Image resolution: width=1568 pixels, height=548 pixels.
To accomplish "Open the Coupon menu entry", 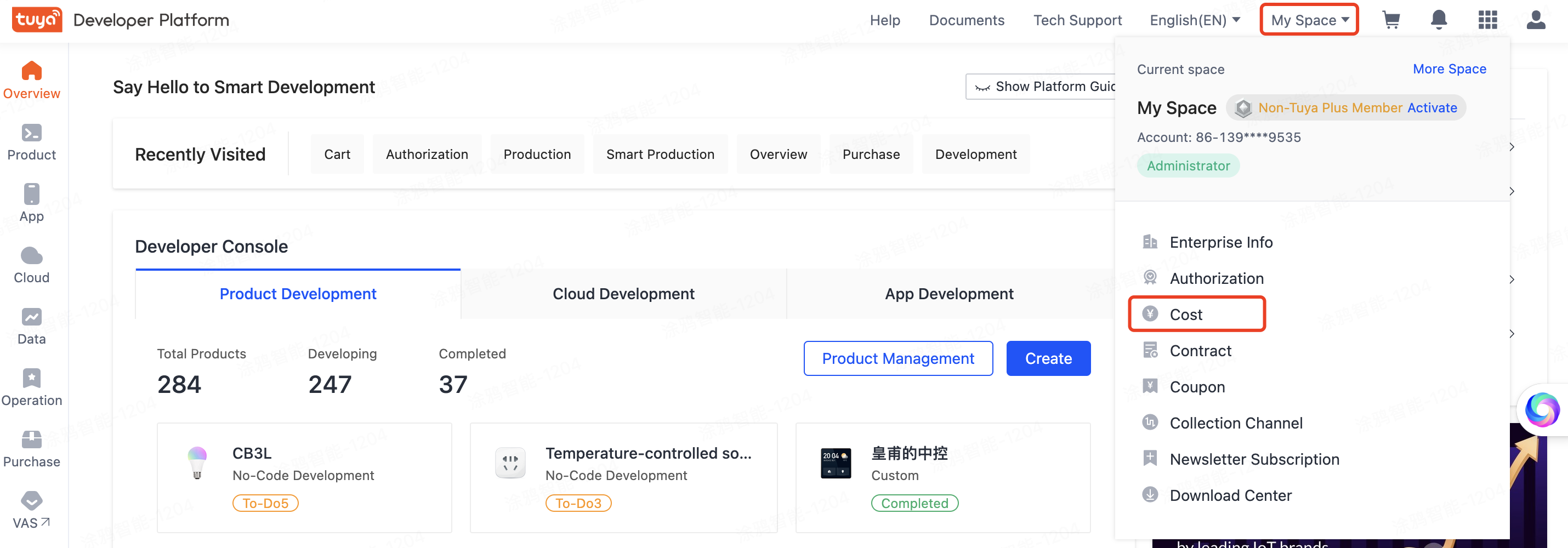I will pos(1197,387).
